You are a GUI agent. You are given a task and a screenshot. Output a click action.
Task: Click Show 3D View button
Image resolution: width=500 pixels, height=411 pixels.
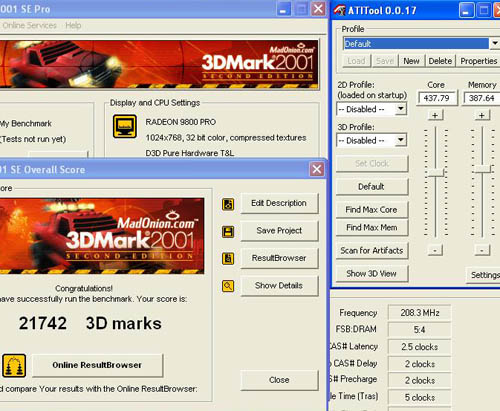tap(372, 274)
